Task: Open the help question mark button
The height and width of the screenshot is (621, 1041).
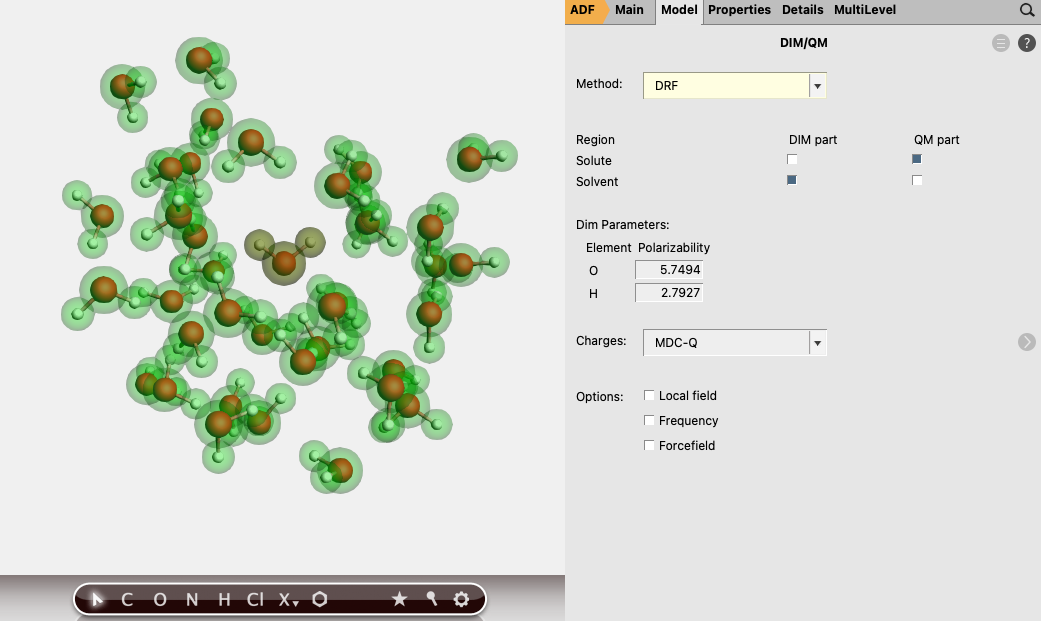Action: [x=1026, y=43]
